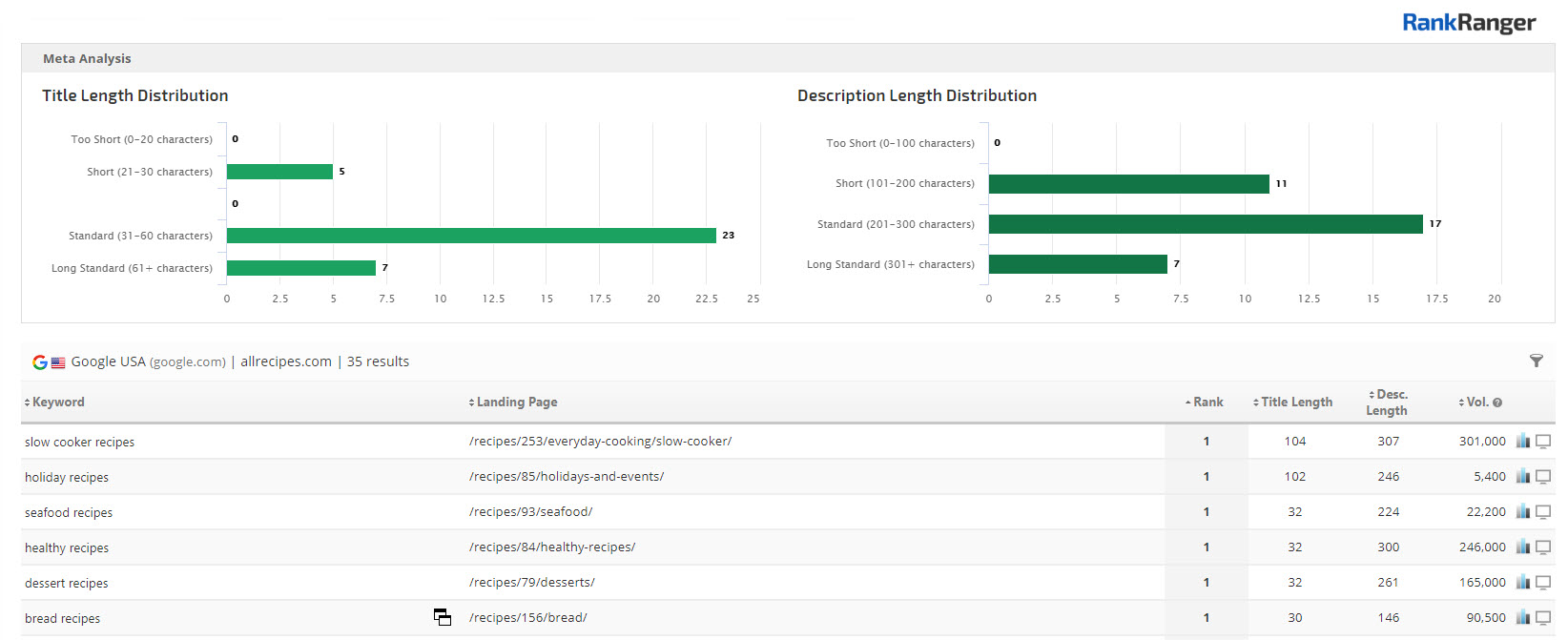Open the slow-cooker landing page link
Image resolution: width=1568 pixels, height=640 pixels.
pos(600,442)
